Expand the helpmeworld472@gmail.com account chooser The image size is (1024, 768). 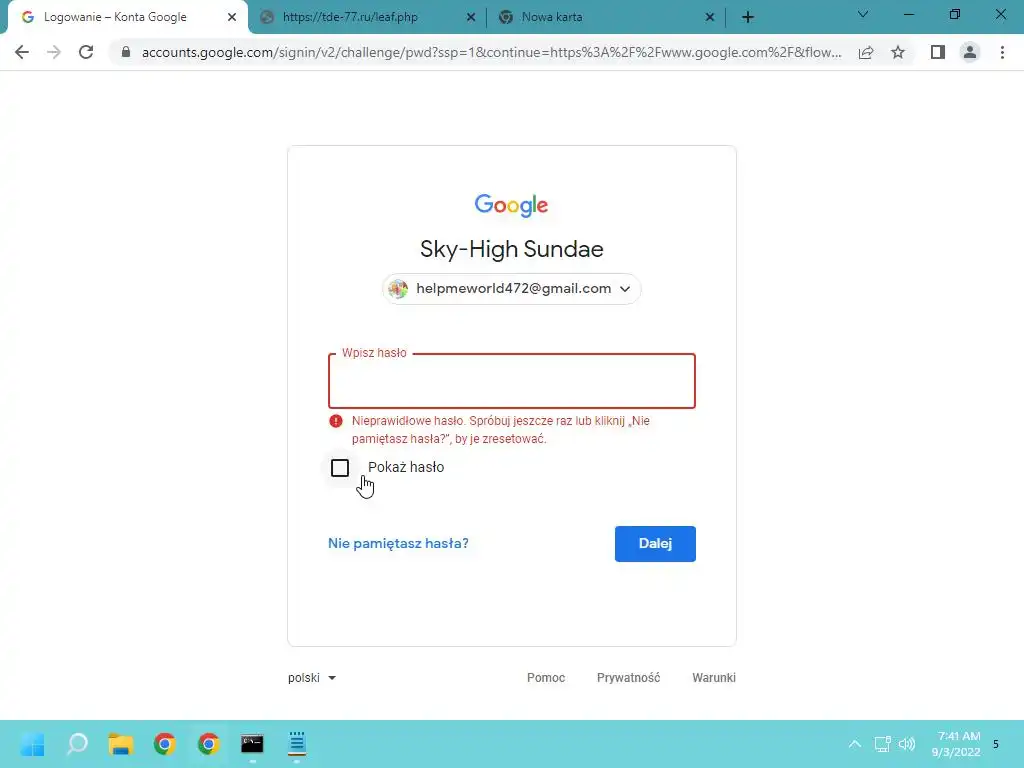(x=511, y=289)
